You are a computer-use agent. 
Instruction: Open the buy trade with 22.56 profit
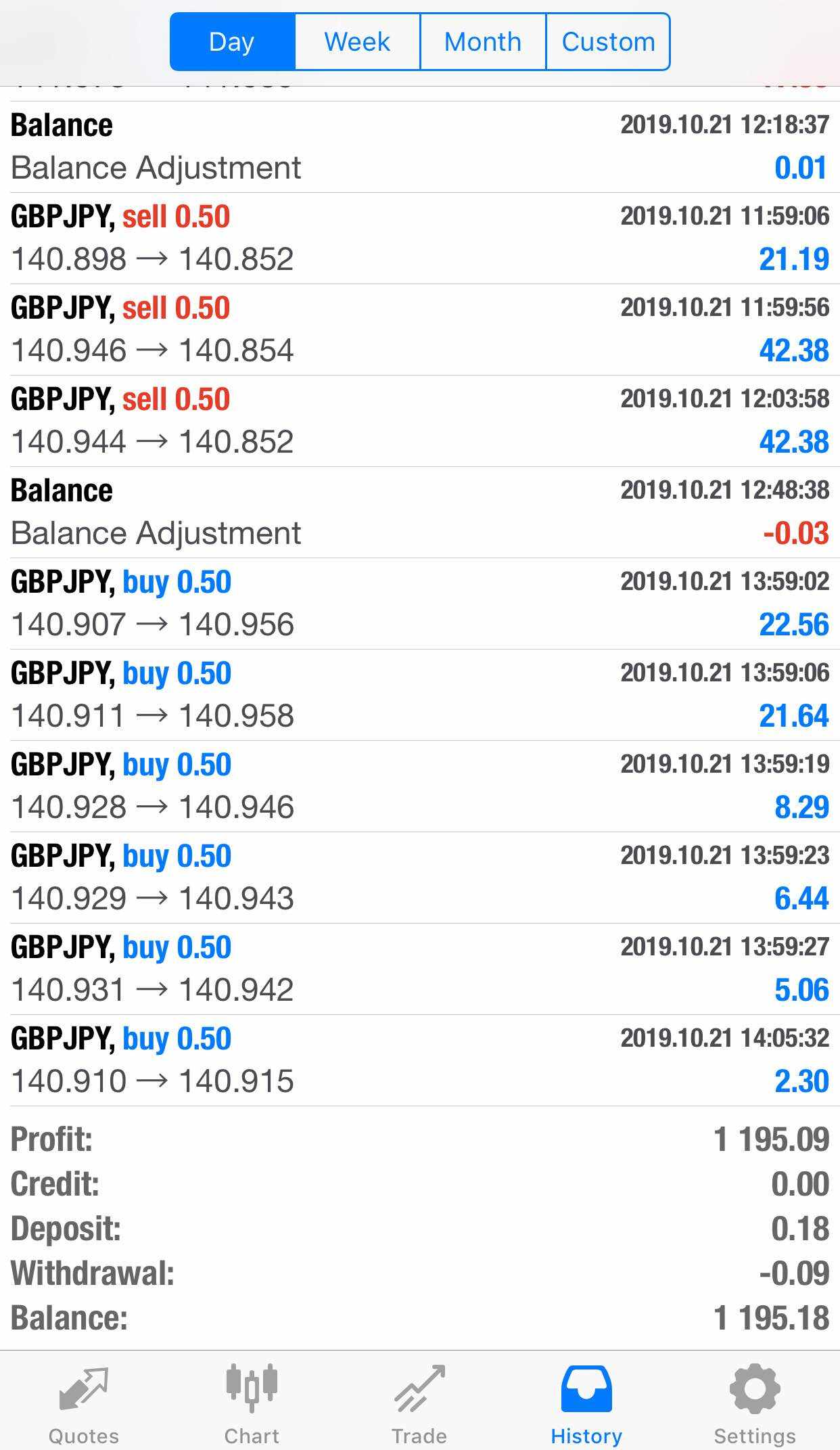(x=420, y=604)
